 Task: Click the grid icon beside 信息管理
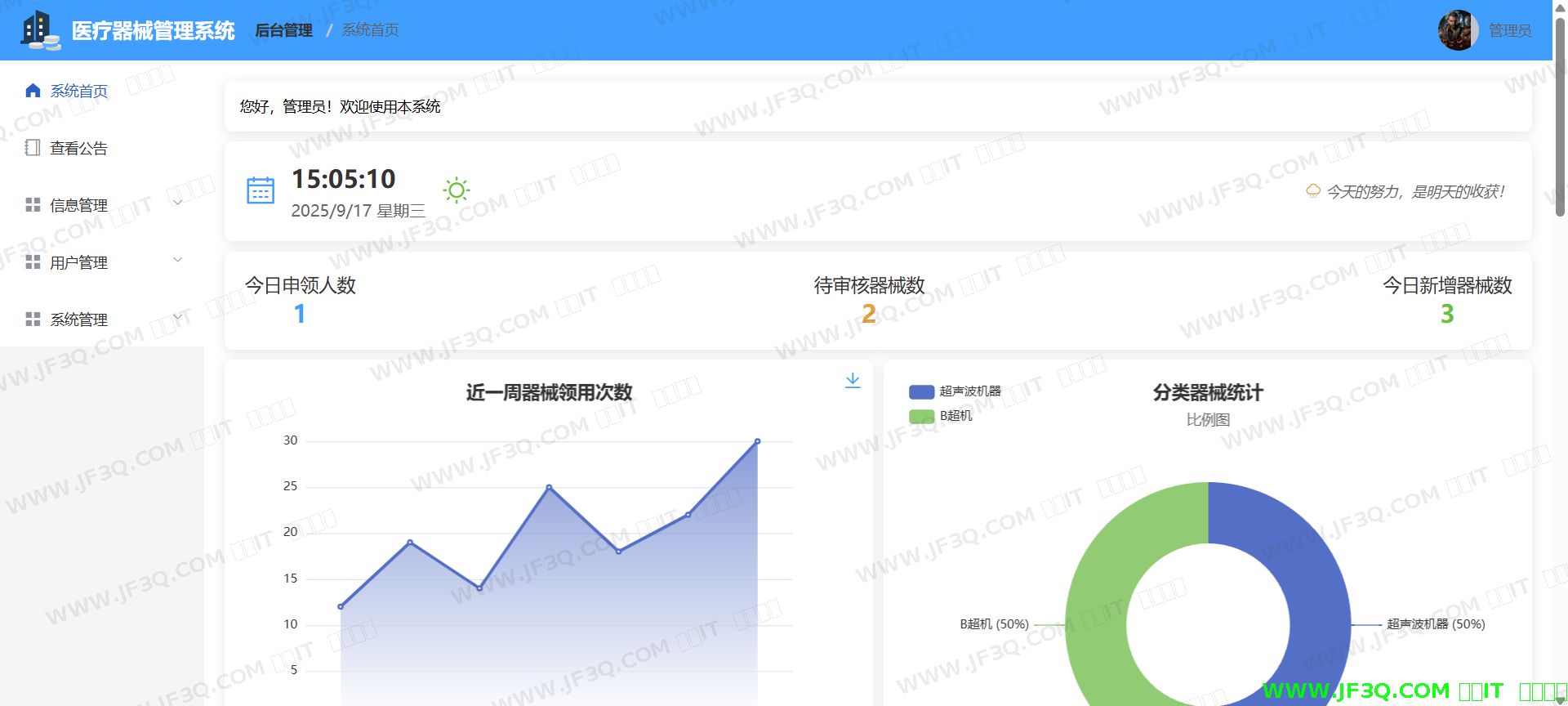point(33,205)
